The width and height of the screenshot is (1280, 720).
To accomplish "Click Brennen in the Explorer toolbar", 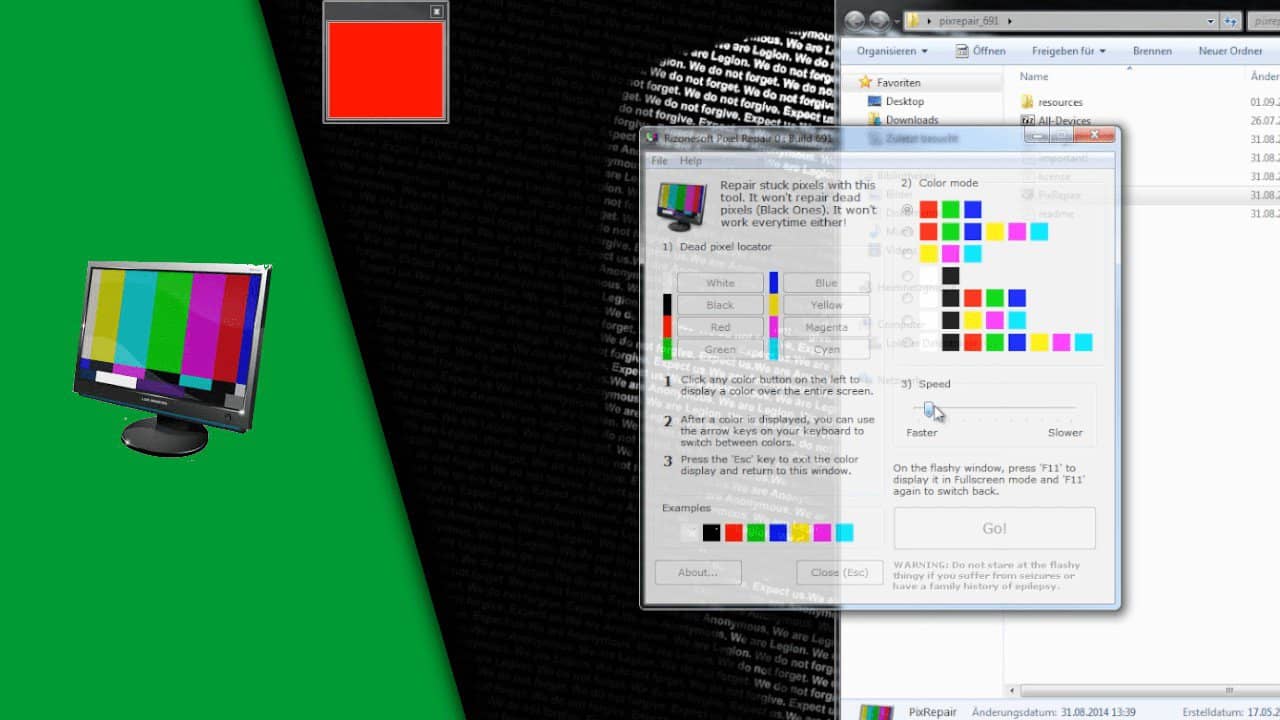I will click(1152, 51).
